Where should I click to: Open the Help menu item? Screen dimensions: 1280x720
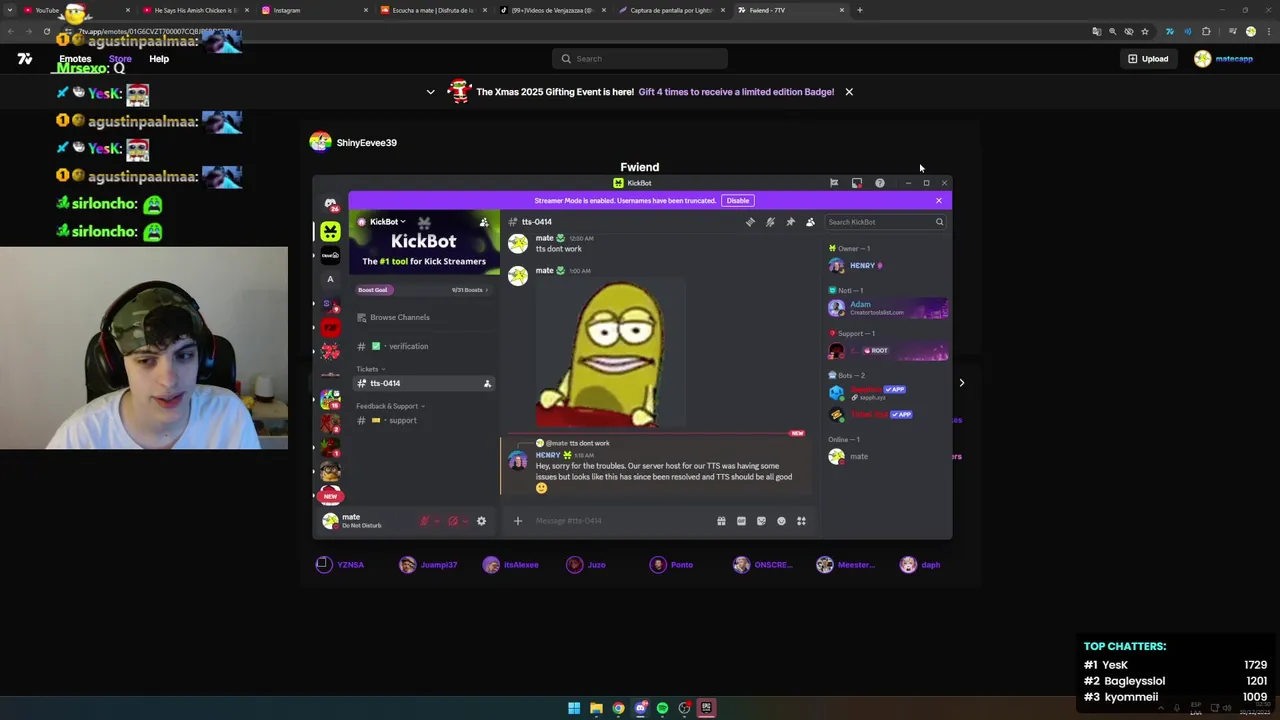click(159, 59)
